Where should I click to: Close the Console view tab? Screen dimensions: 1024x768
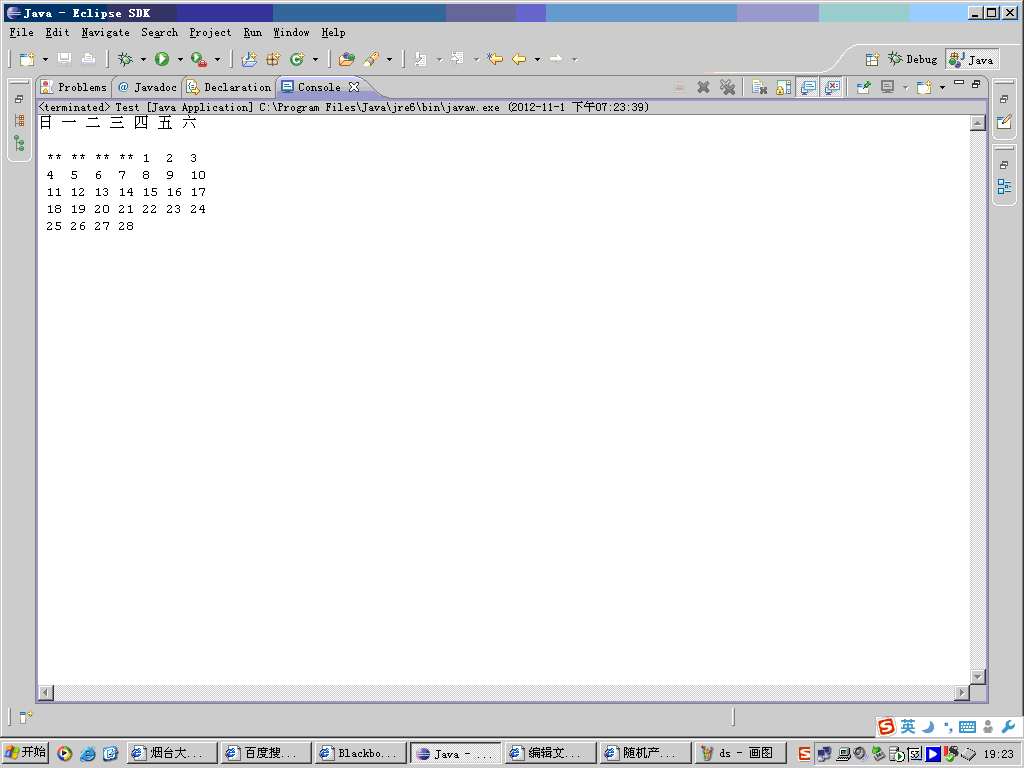tap(354, 87)
